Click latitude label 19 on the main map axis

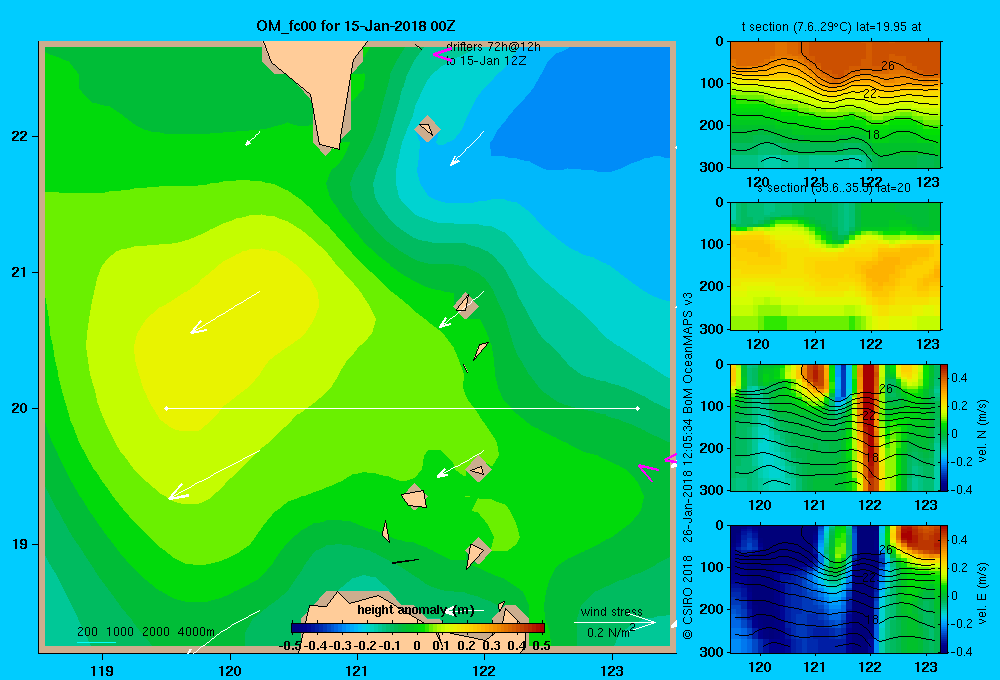pyautogui.click(x=20, y=544)
